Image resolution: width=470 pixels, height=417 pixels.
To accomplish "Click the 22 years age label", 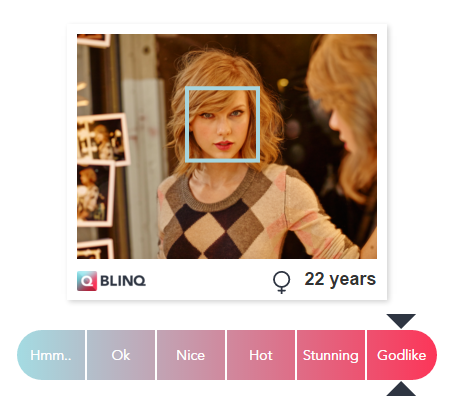I will (x=340, y=279).
